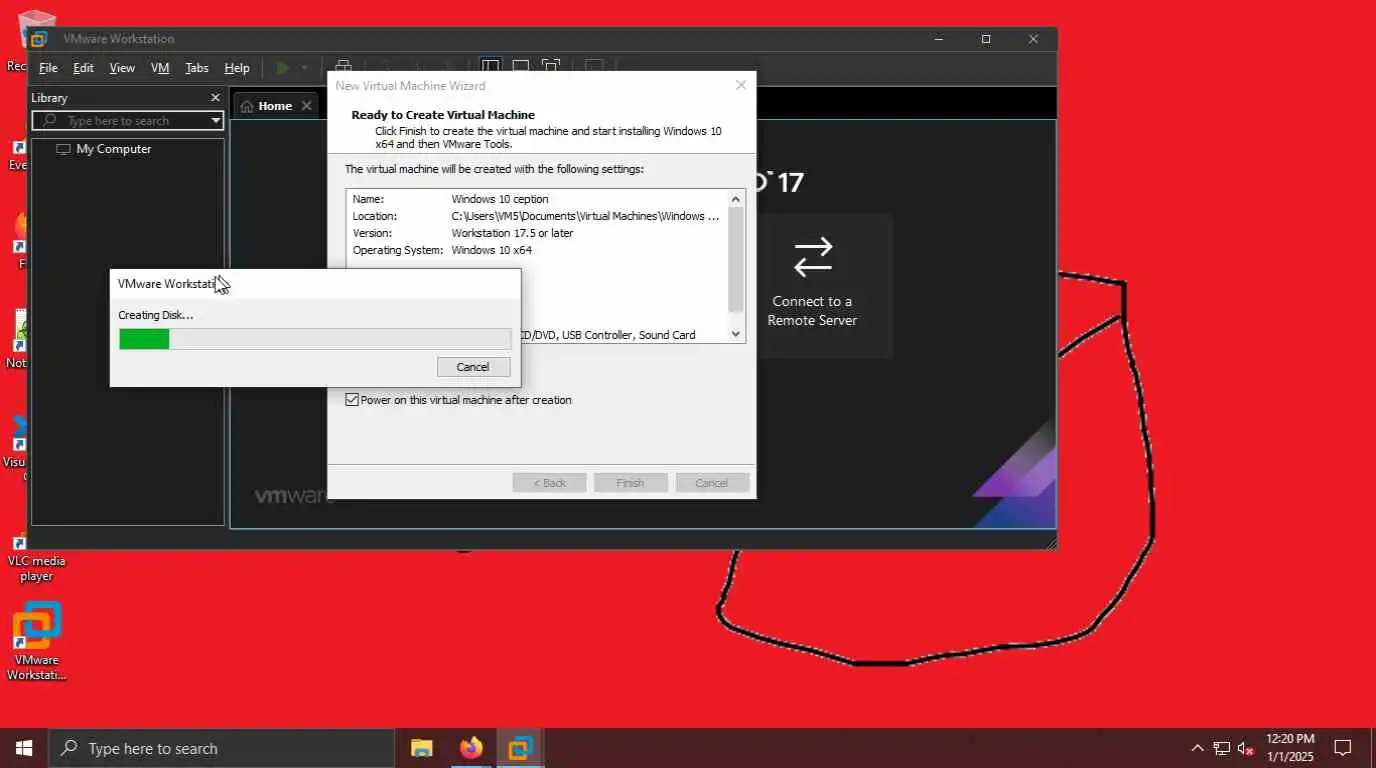Click the Show Library toolbar icon
This screenshot has height=768, width=1376.
490,68
